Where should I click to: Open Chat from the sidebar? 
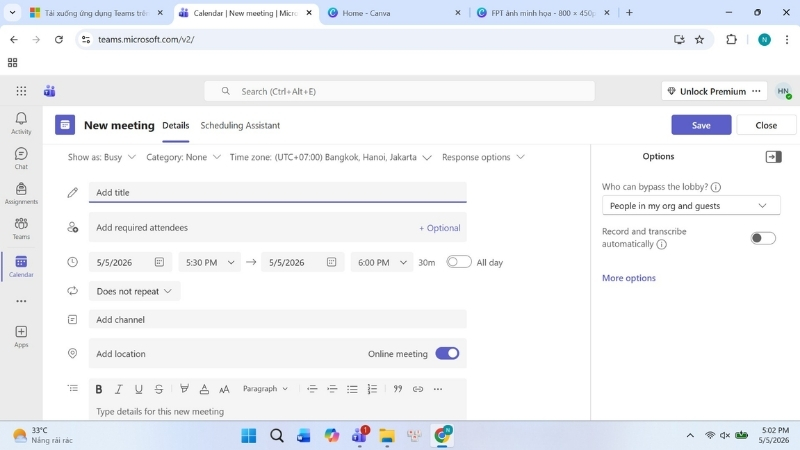pos(21,159)
